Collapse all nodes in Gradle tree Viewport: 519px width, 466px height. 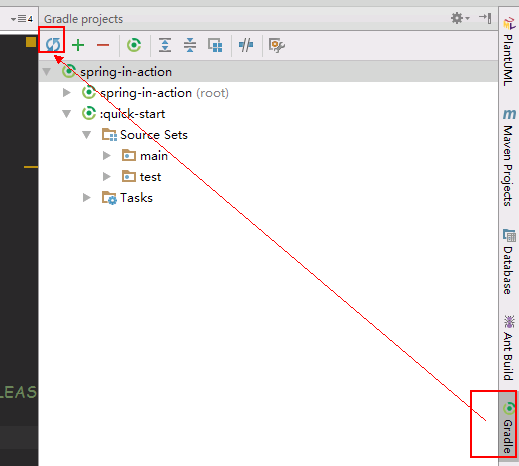tap(190, 45)
